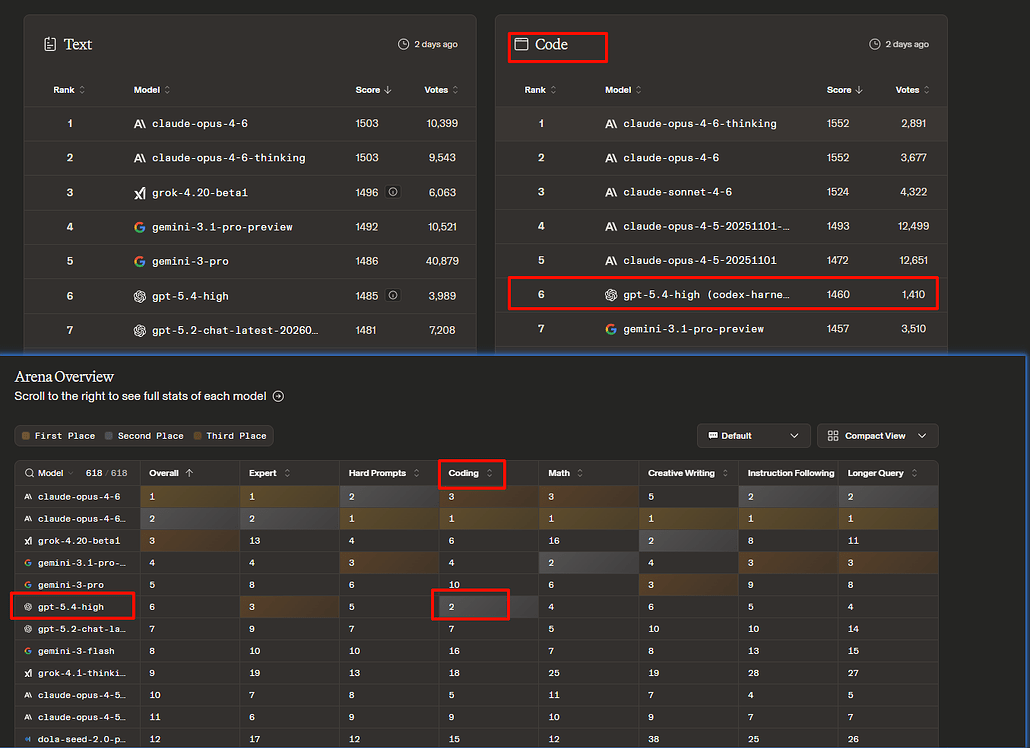
Task: Open the Code leaderboard heading
Action: pos(551,44)
